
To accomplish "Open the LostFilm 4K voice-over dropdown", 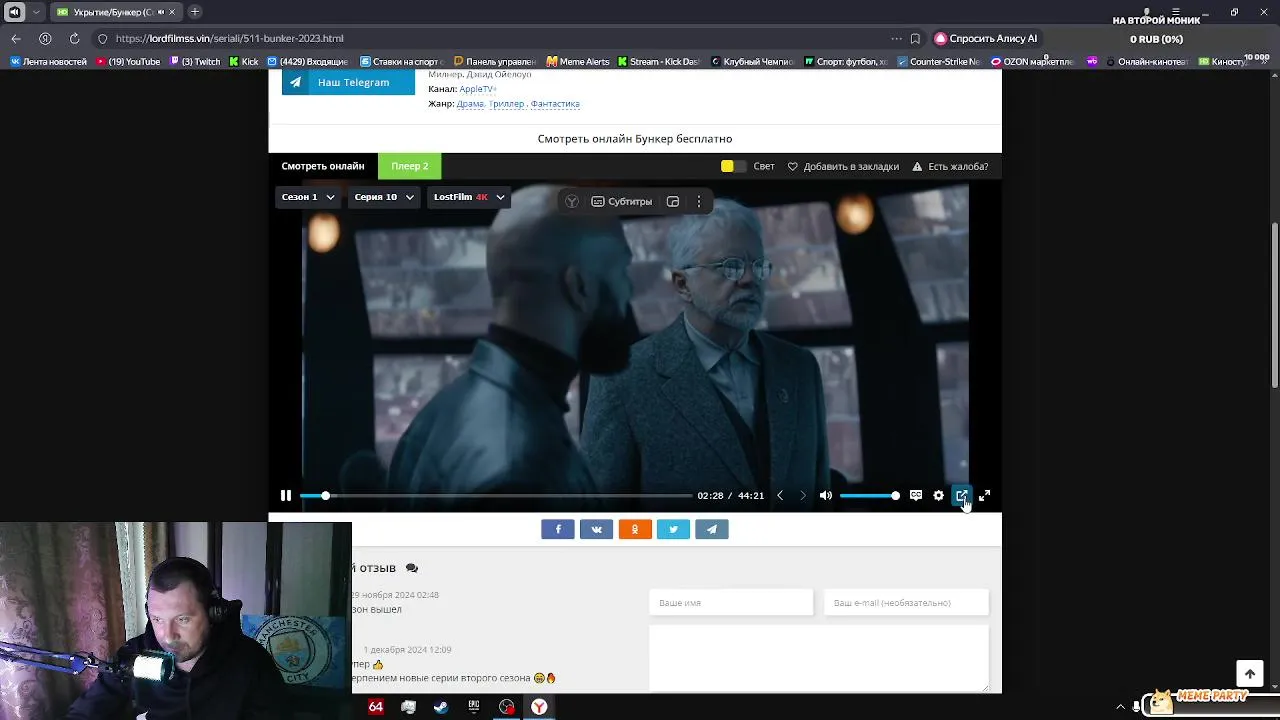I will 469,197.
